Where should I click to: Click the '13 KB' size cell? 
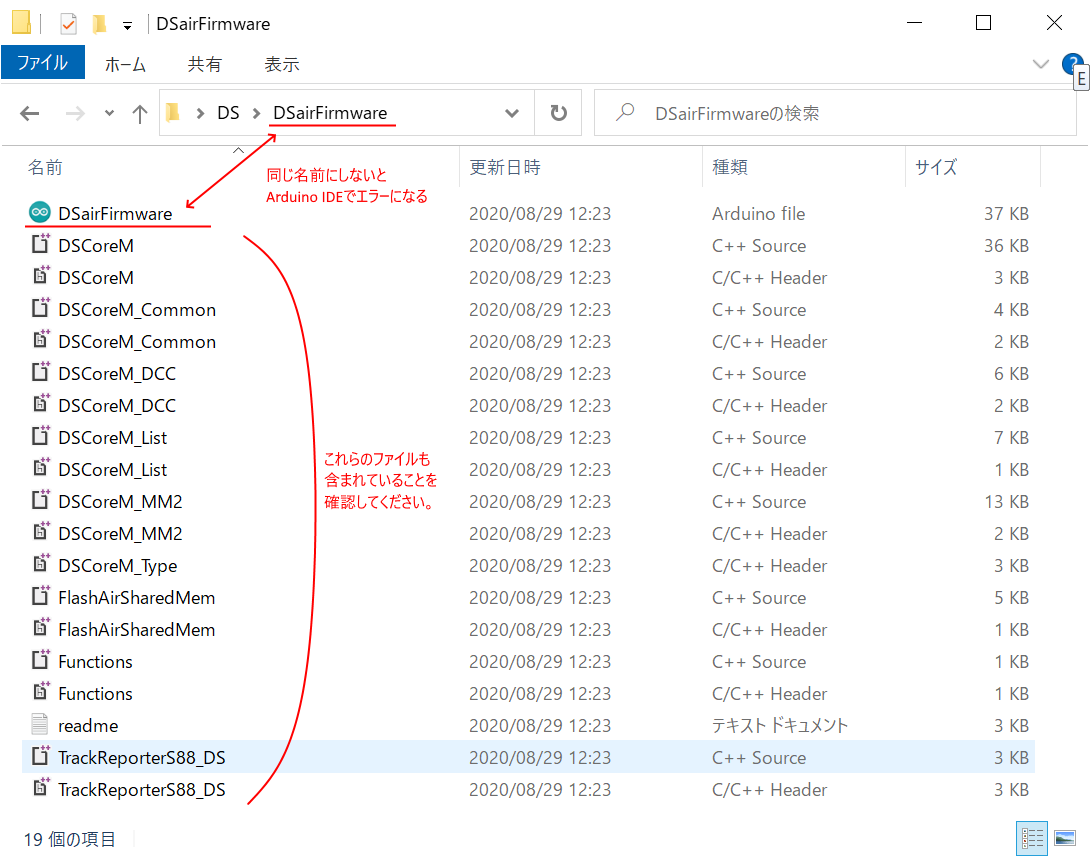(x=1006, y=501)
